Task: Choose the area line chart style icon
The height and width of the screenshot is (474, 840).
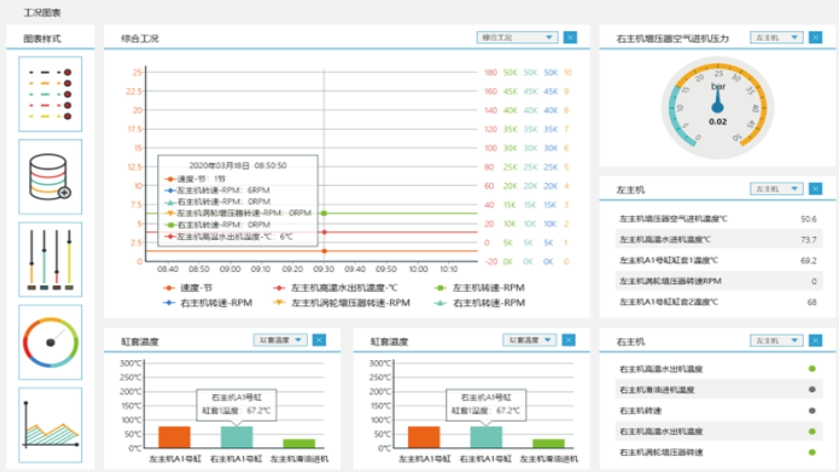Action: click(50, 424)
